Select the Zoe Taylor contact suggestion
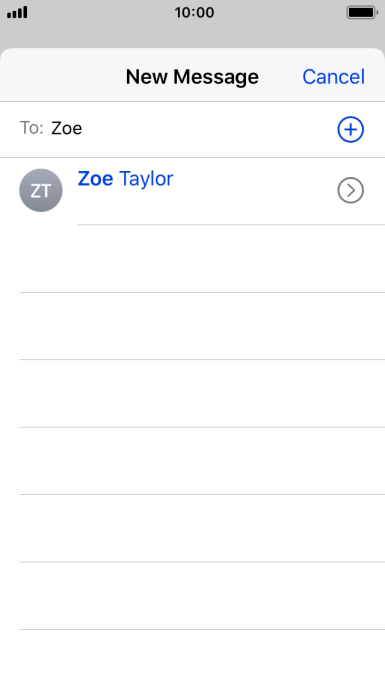This screenshot has height=684, width=385. [192, 191]
